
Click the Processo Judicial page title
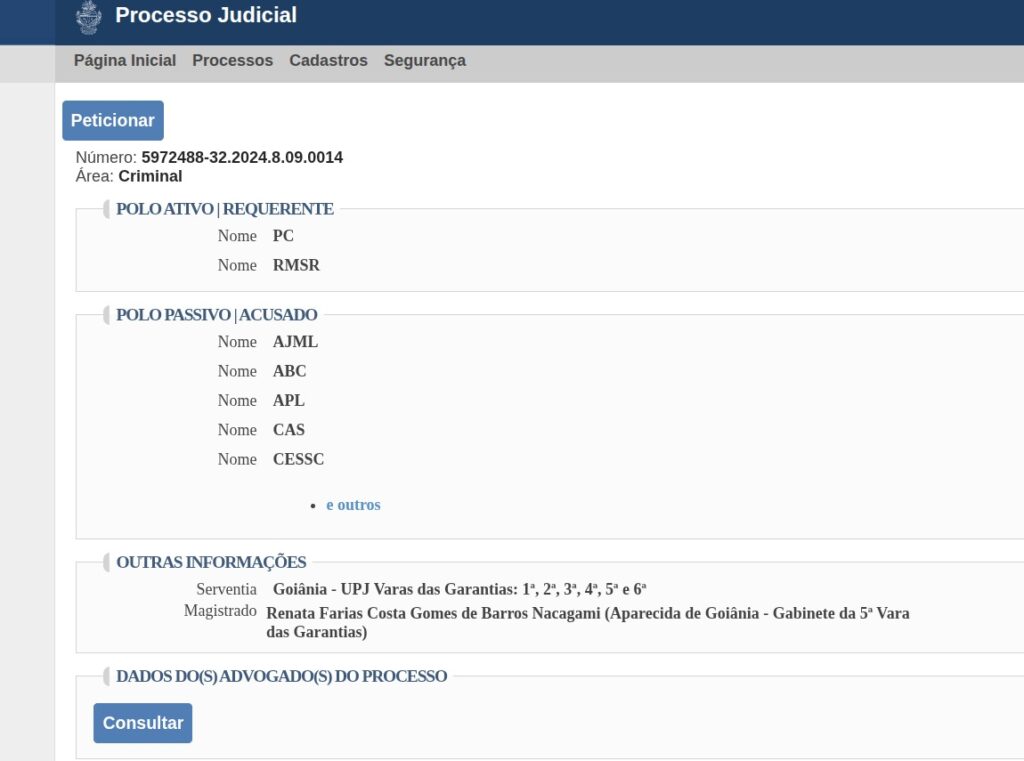pyautogui.click(x=206, y=16)
